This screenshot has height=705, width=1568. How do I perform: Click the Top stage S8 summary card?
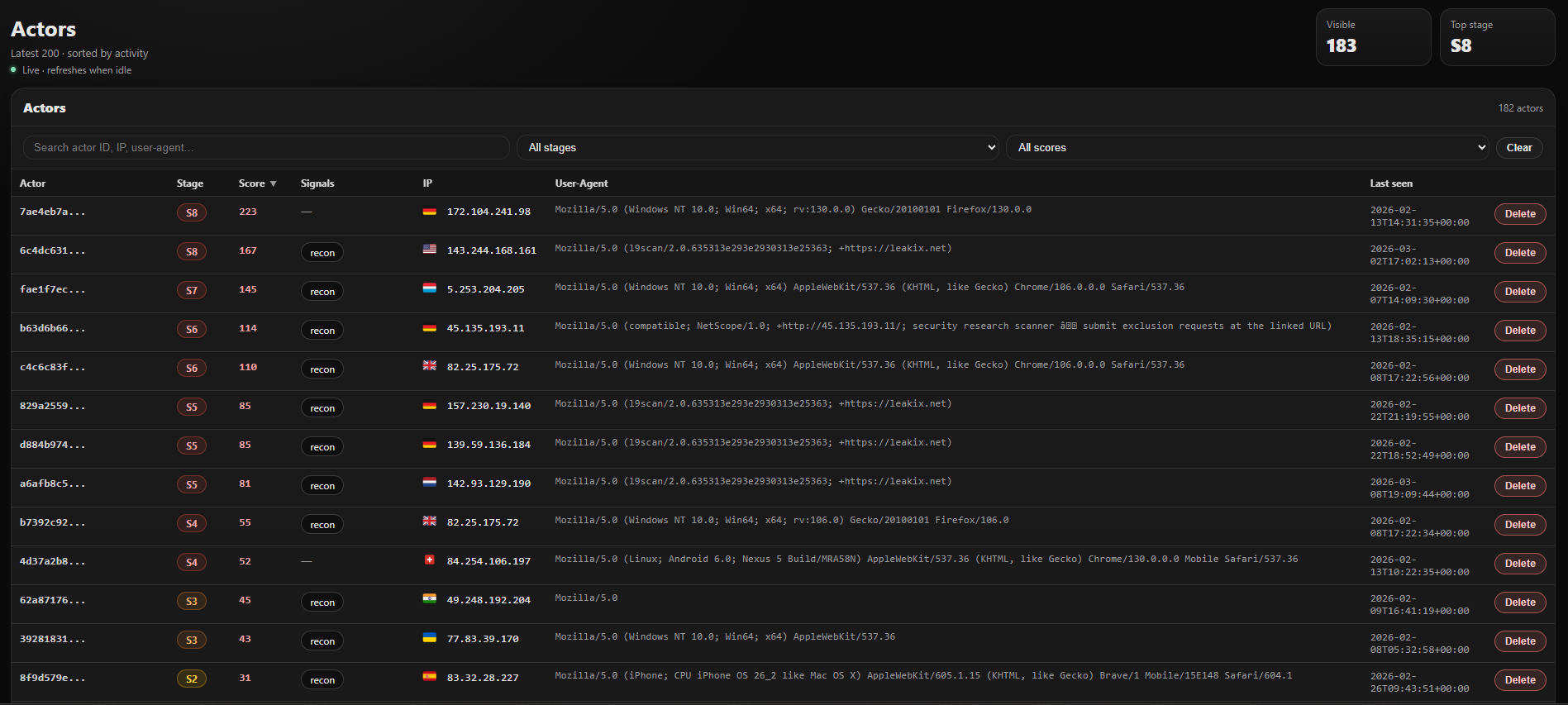1496,37
